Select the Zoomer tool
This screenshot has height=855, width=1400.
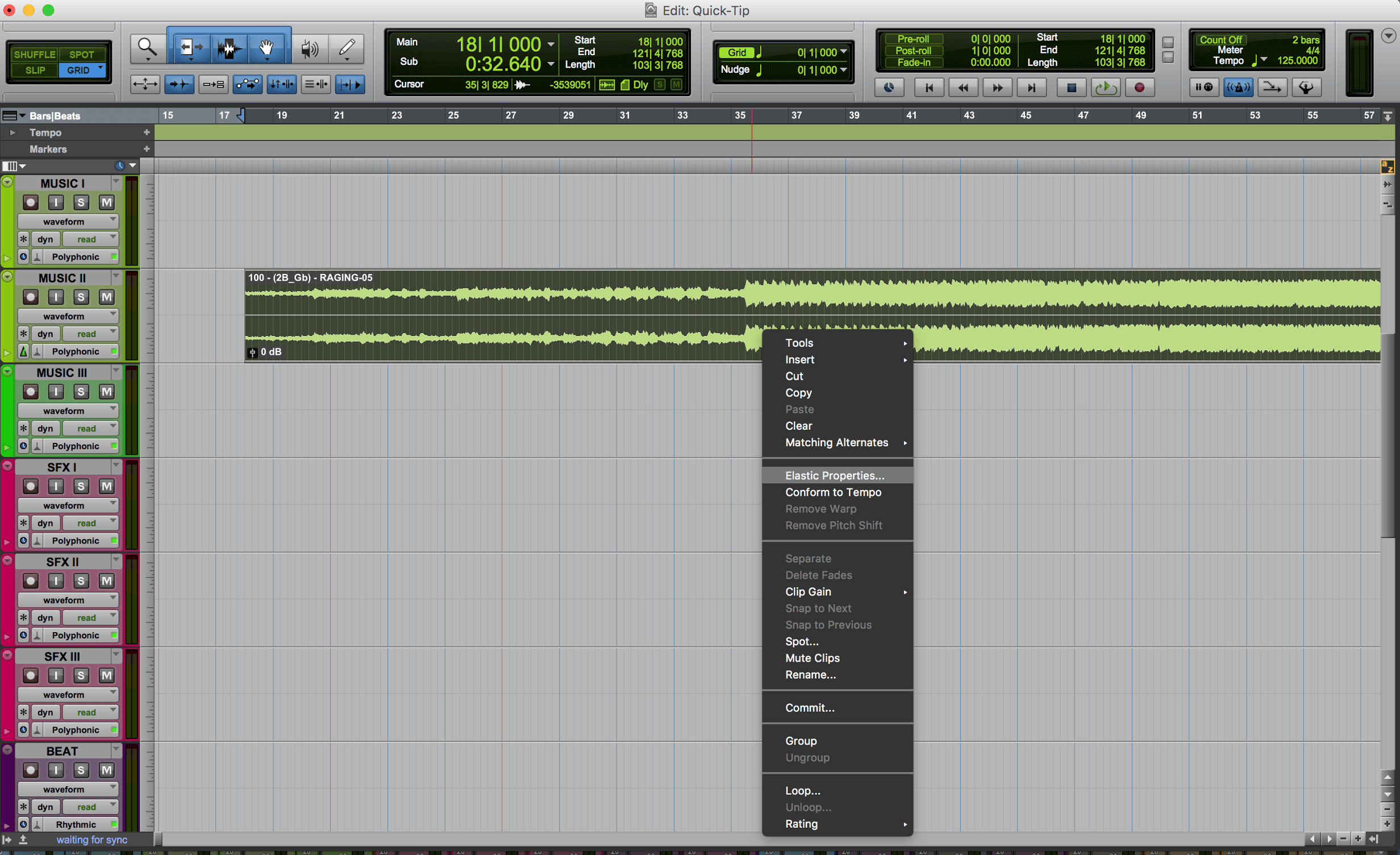pos(147,48)
